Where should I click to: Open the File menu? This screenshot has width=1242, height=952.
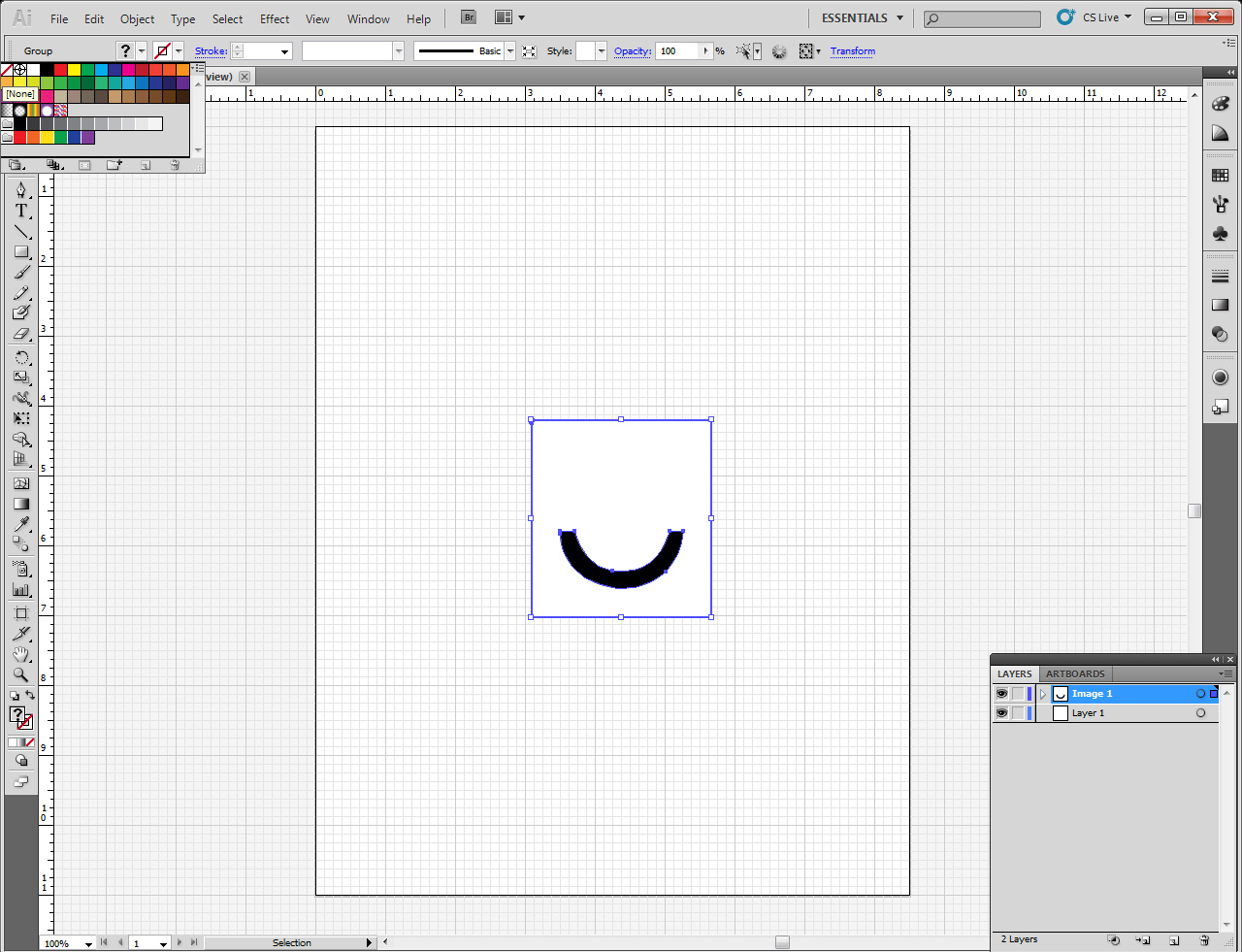click(x=59, y=18)
